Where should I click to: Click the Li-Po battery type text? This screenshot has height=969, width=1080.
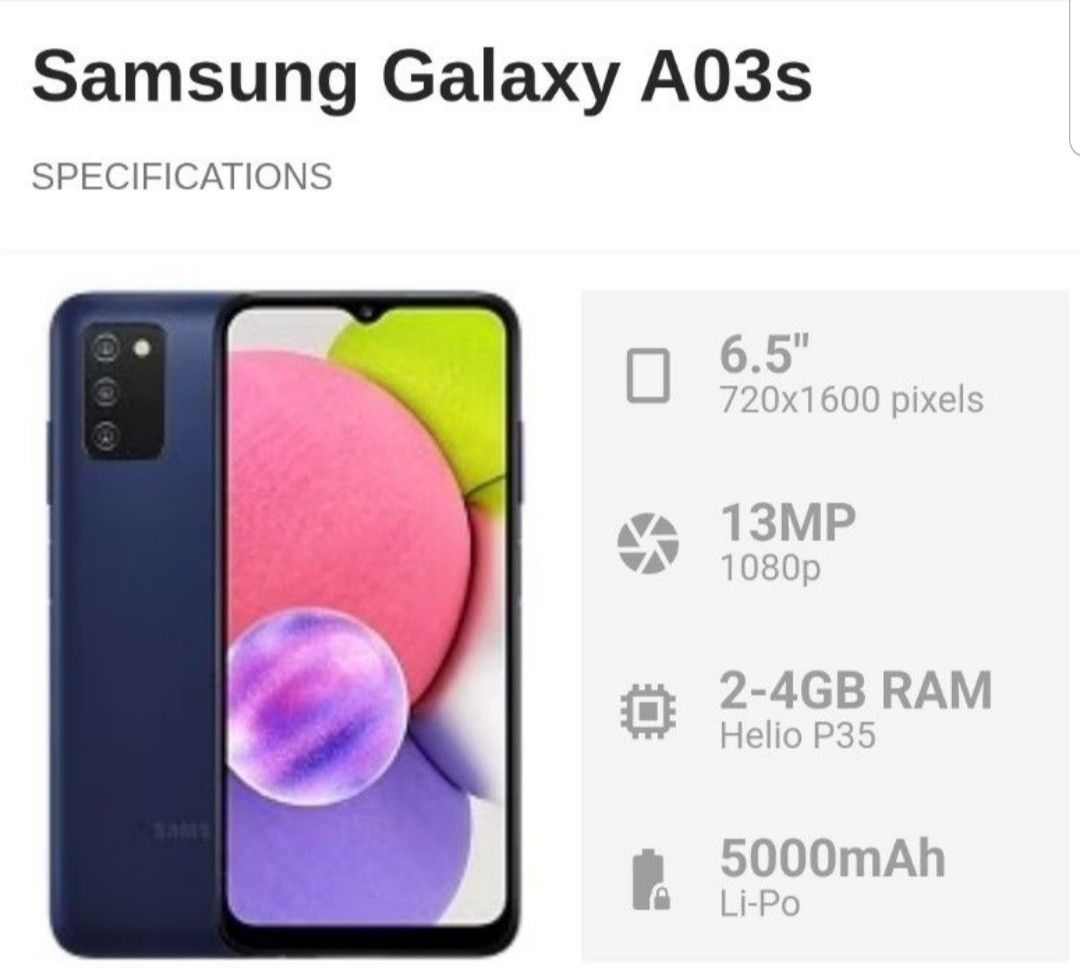(760, 904)
